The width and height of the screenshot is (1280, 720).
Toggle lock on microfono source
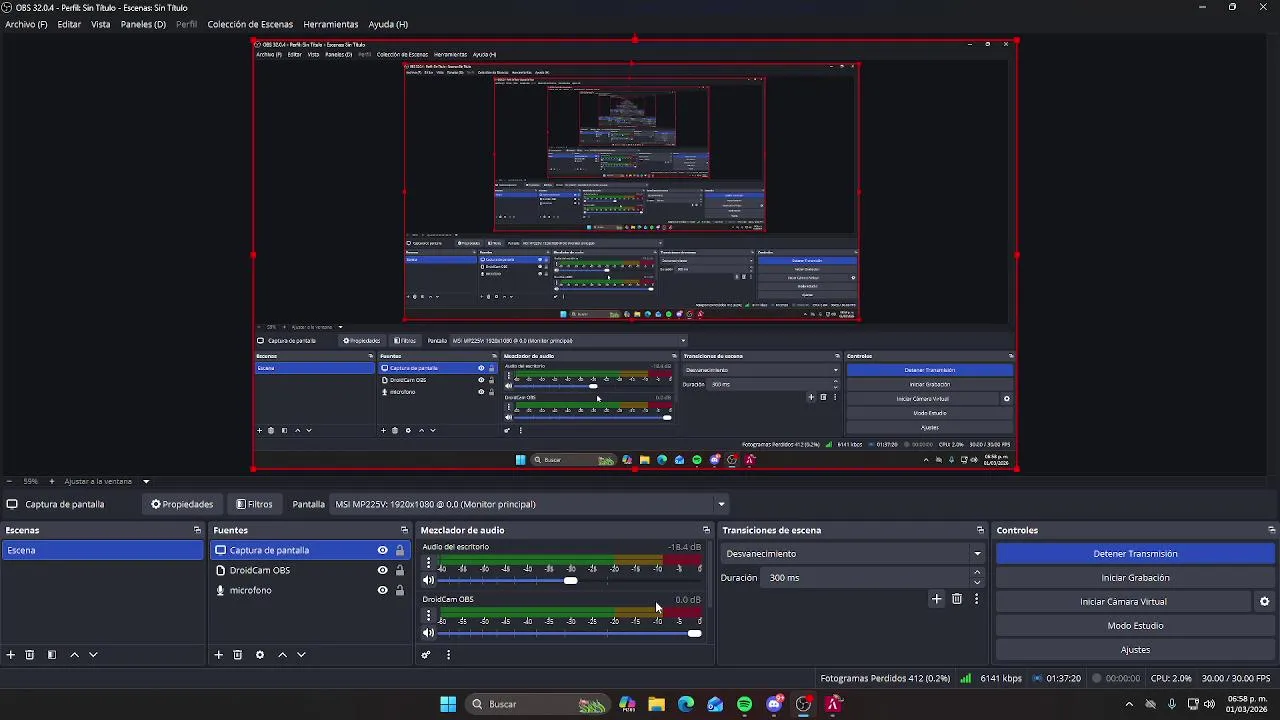[400, 590]
